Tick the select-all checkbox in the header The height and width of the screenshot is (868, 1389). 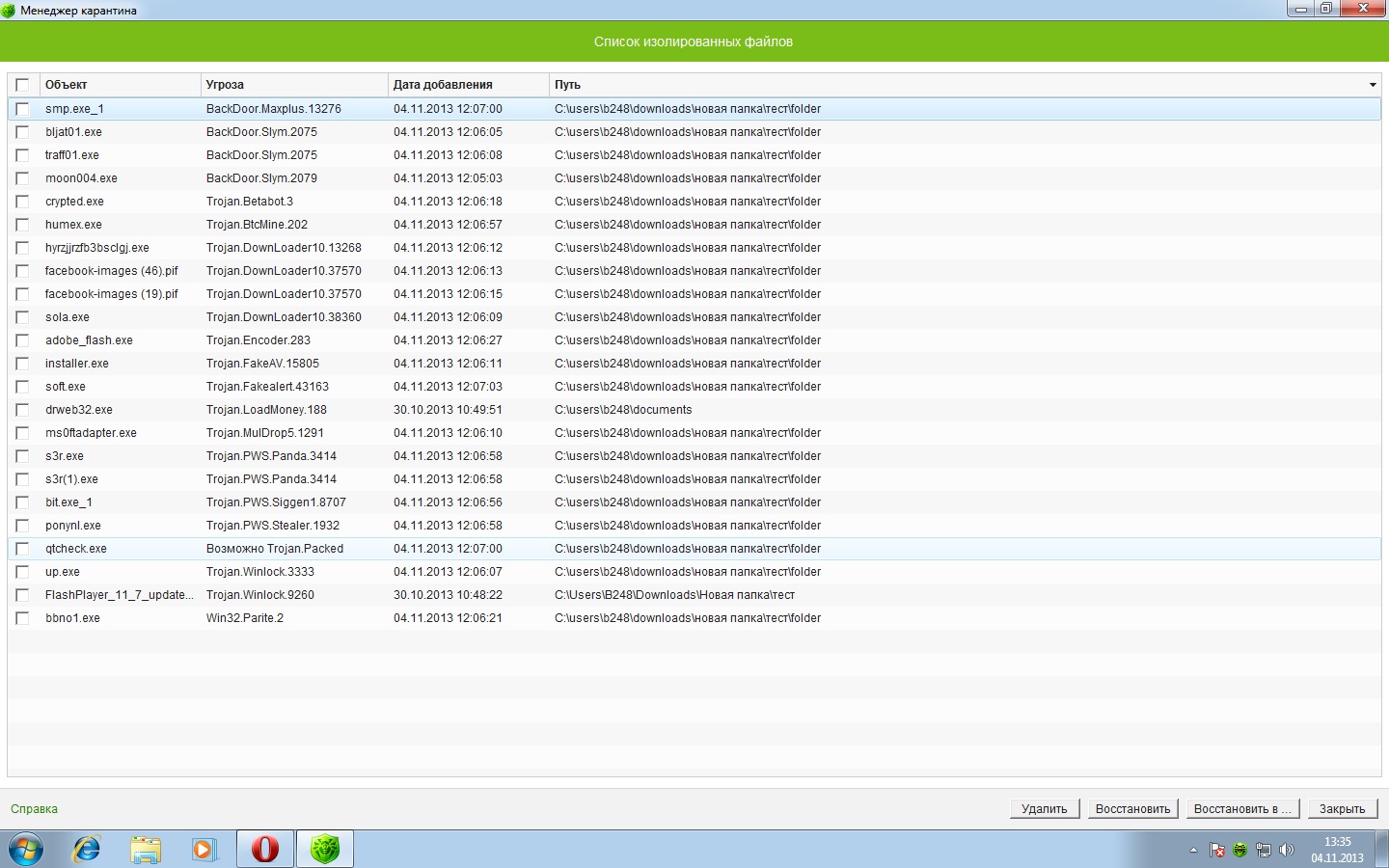[22, 85]
